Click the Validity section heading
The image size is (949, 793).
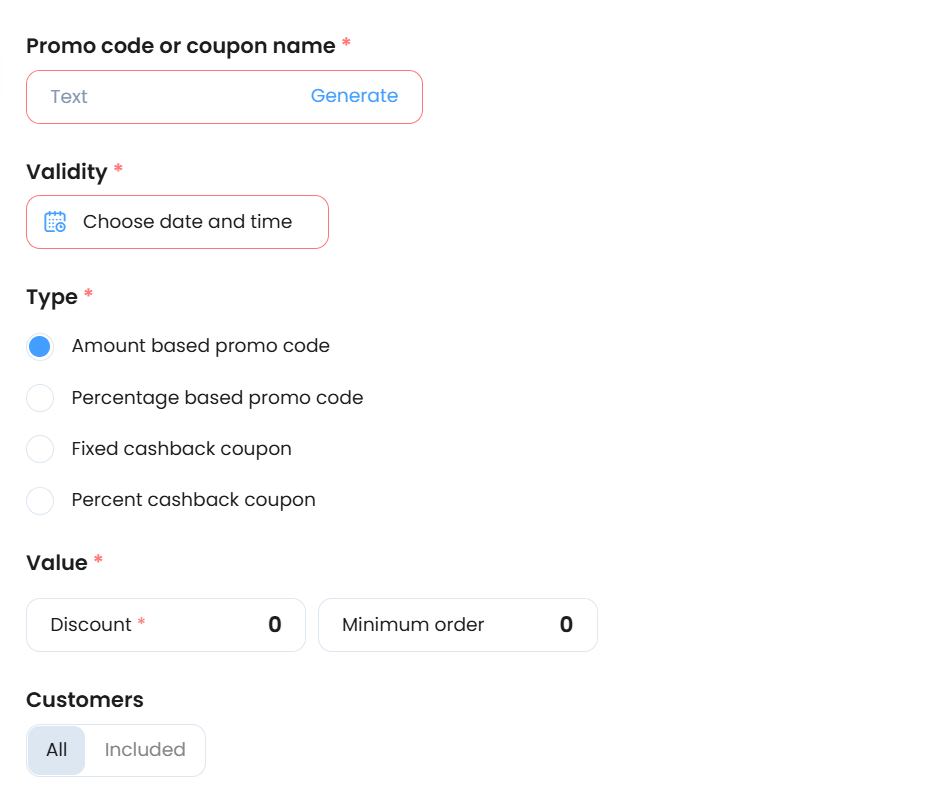67,172
